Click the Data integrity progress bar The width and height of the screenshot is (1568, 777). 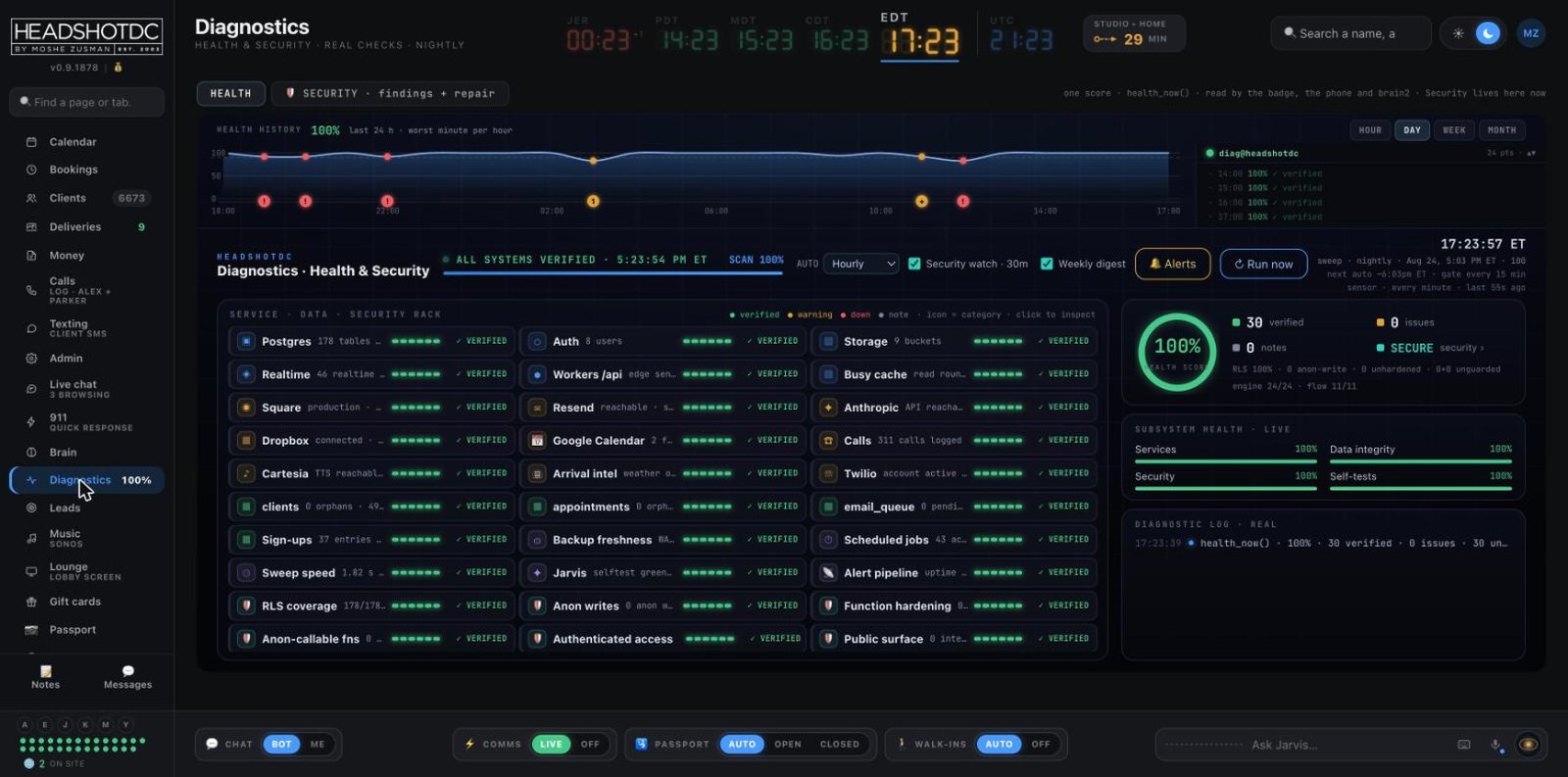tap(1421, 461)
